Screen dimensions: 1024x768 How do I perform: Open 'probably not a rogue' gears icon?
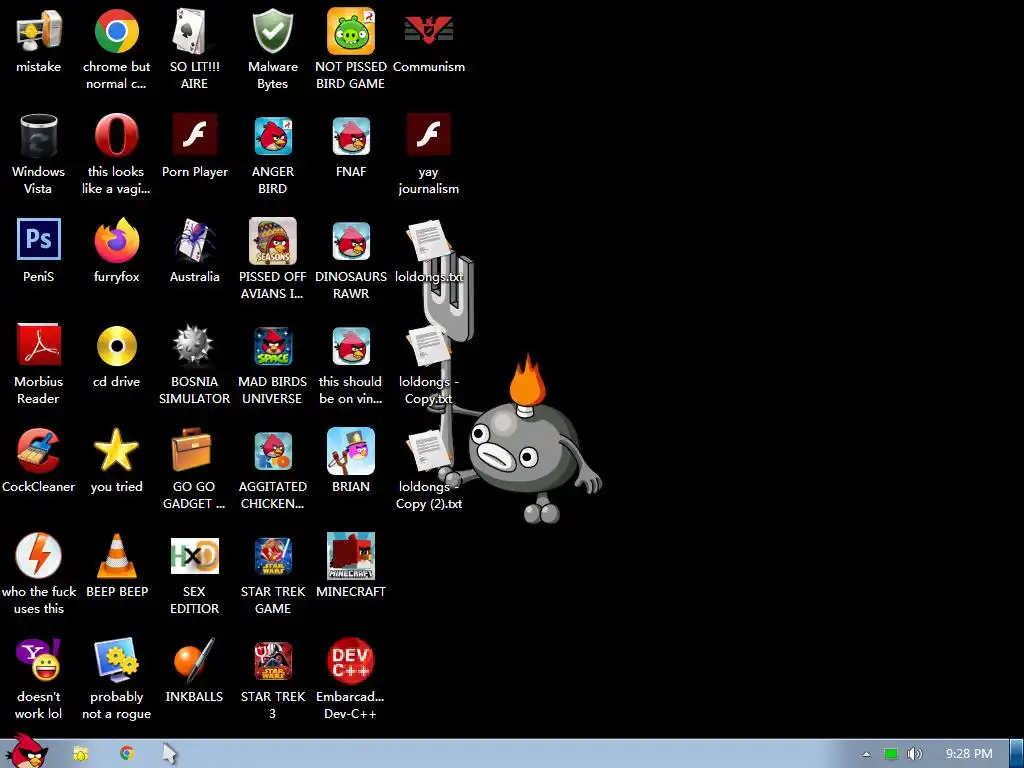[116, 660]
